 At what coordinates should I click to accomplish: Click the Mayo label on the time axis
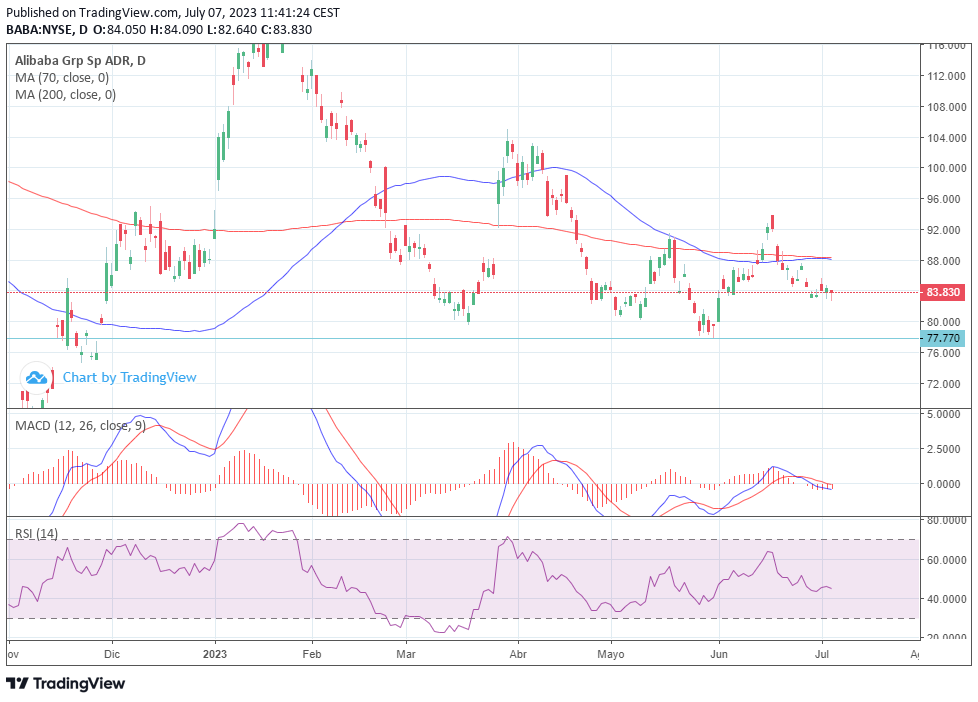[x=611, y=654]
